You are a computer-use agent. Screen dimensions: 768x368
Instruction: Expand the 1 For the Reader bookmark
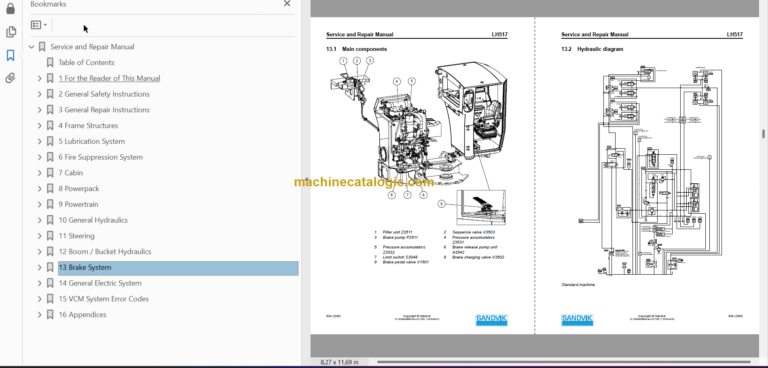pyautogui.click(x=40, y=78)
